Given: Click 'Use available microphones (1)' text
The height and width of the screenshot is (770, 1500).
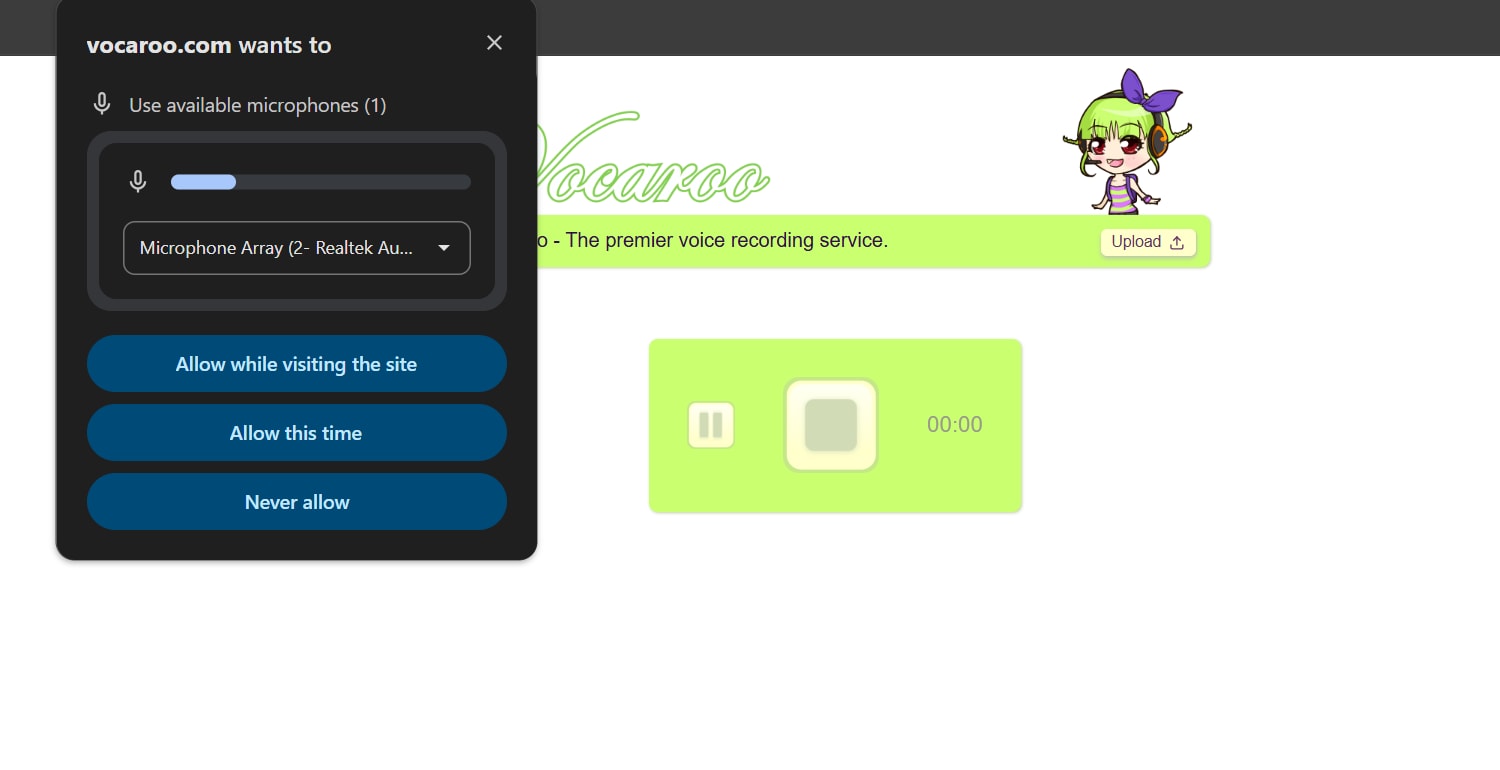Looking at the screenshot, I should (258, 105).
